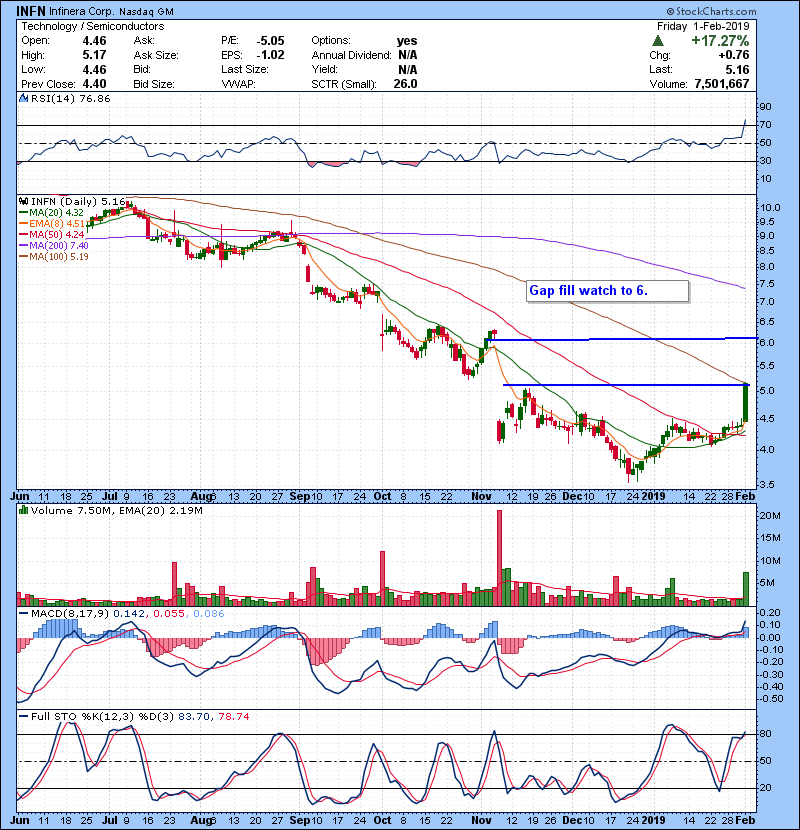Viewport: 800px width, 830px height.
Task: Click the green up-arrow change indicator
Action: 658,40
